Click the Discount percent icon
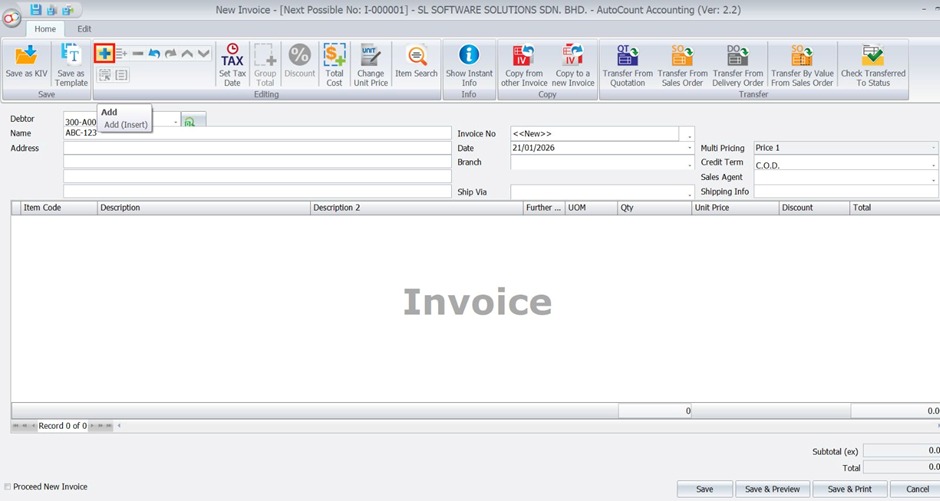Screen dimensions: 940x501 299,55
